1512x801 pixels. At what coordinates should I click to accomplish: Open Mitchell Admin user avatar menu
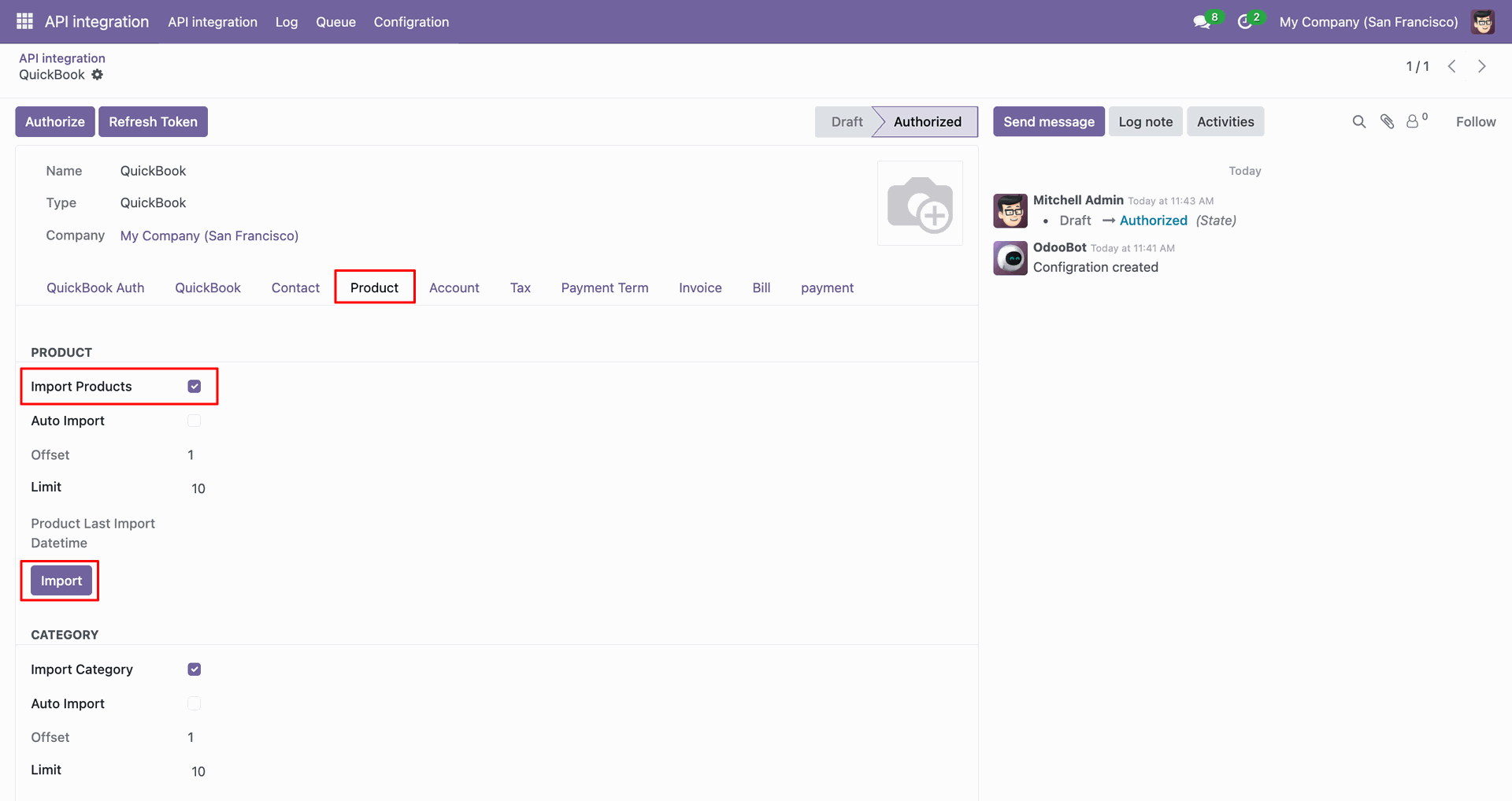(x=1483, y=22)
